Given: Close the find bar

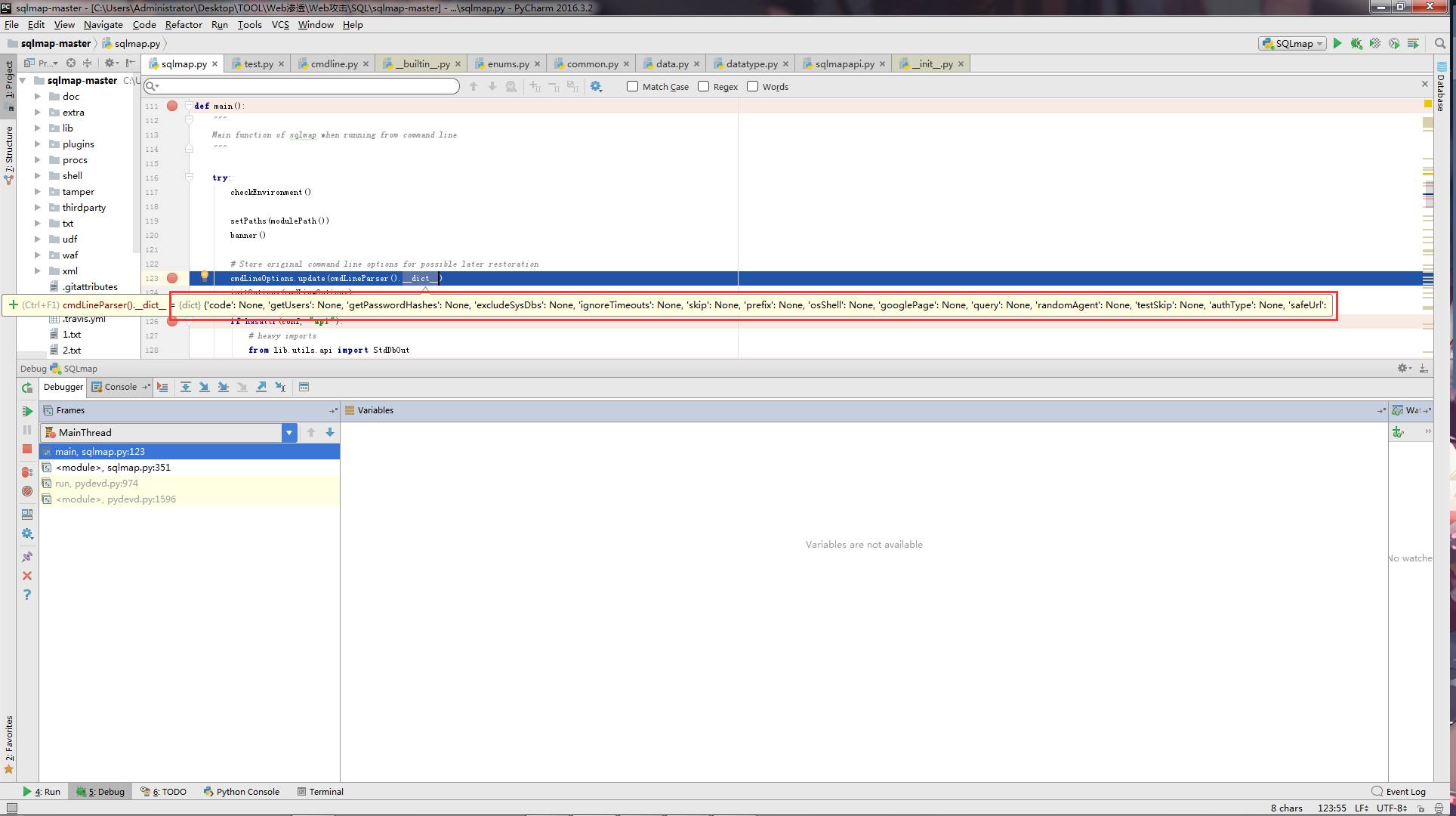Looking at the screenshot, I should pyautogui.click(x=1425, y=84).
